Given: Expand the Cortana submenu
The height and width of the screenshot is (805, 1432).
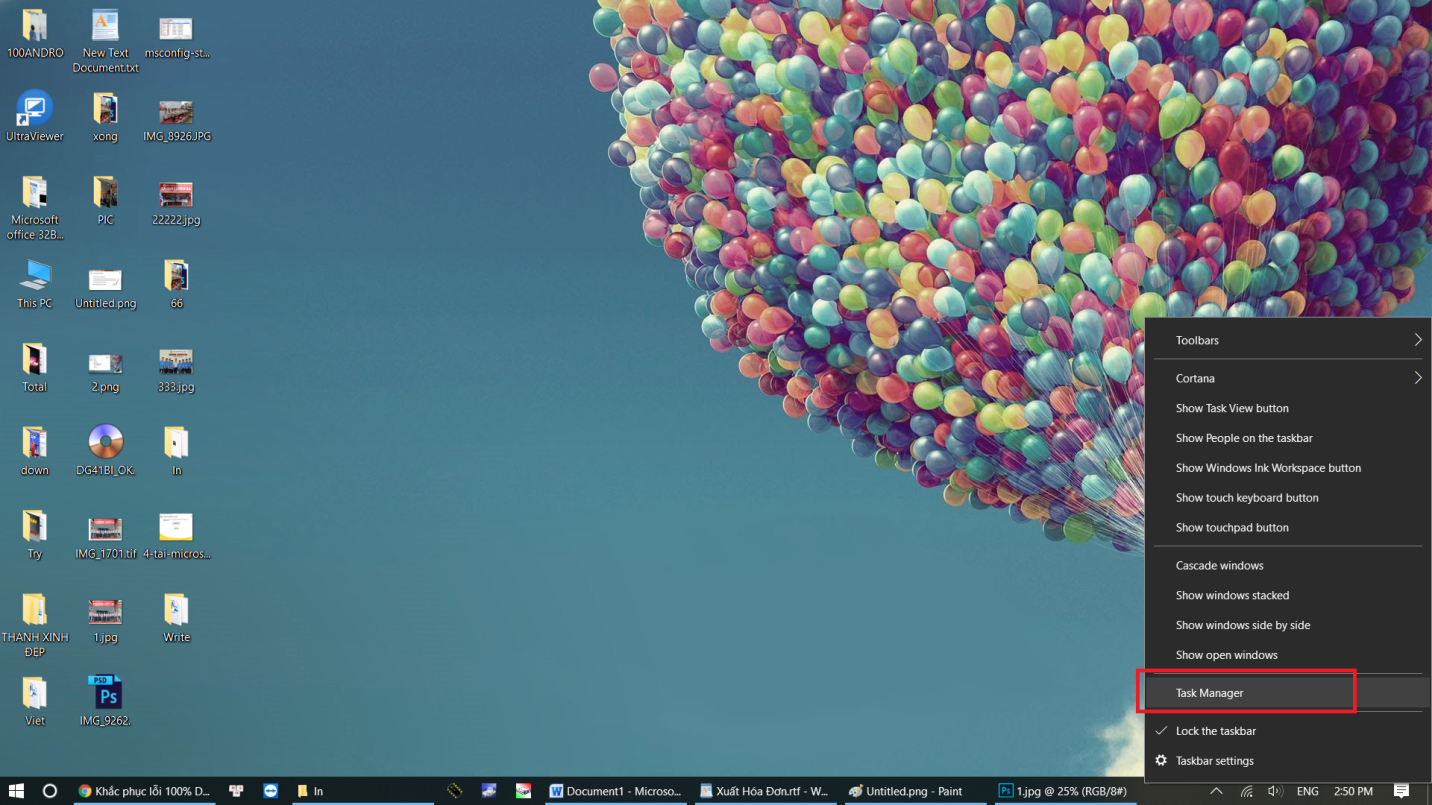Looking at the screenshot, I should 1288,378.
